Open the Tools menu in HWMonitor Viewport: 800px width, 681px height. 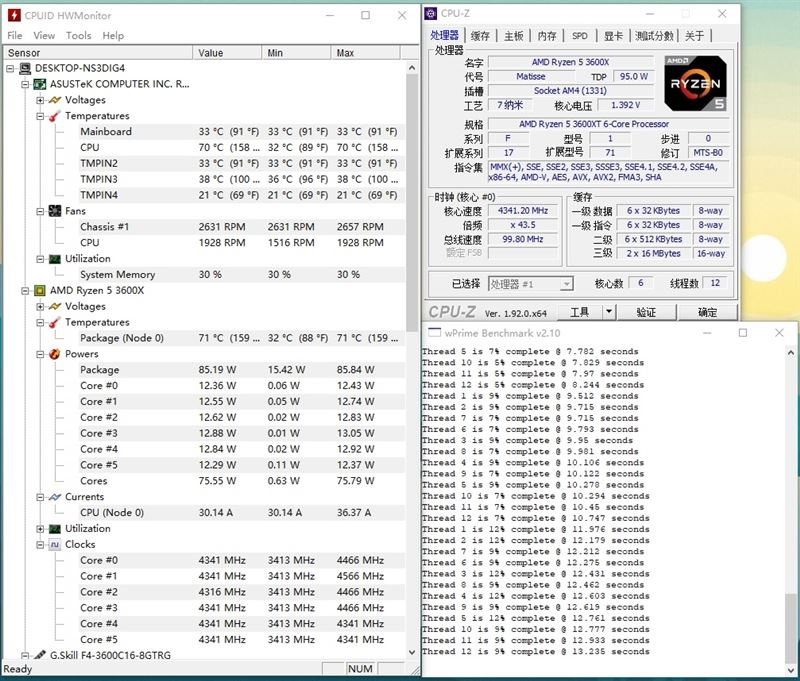tap(79, 36)
